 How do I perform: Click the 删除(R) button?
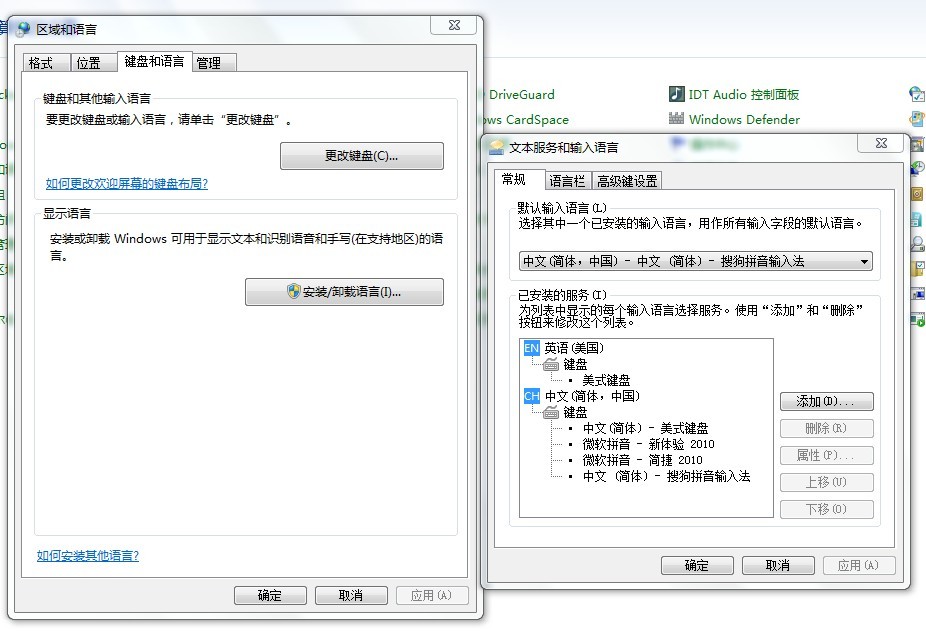coord(826,429)
